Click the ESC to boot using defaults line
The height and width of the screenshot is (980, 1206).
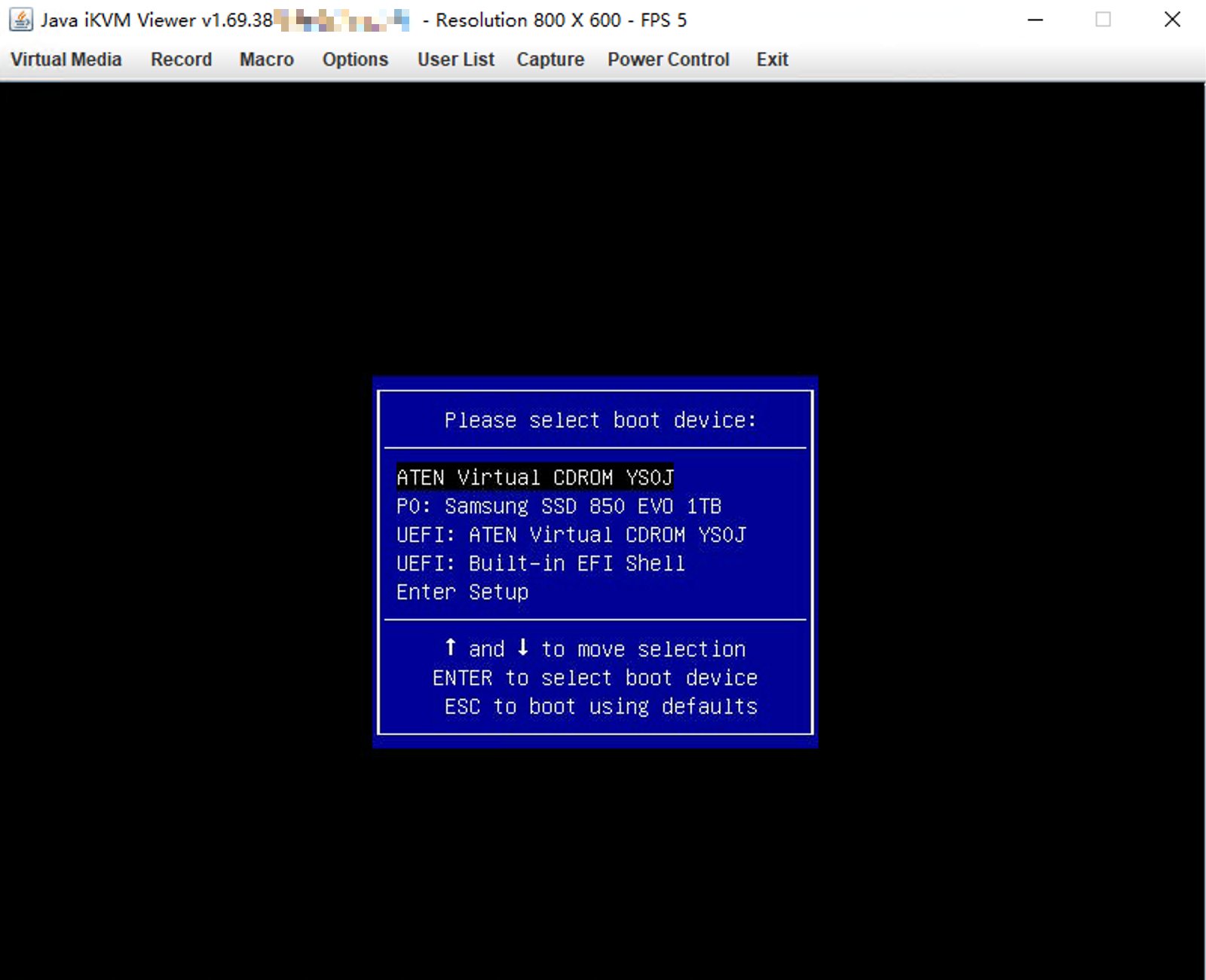point(600,706)
